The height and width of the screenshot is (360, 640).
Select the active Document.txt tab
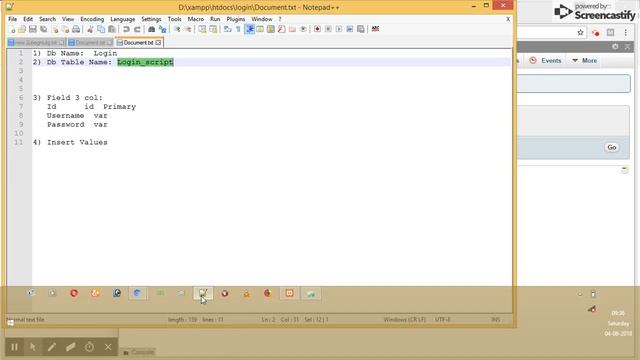[x=138, y=42]
